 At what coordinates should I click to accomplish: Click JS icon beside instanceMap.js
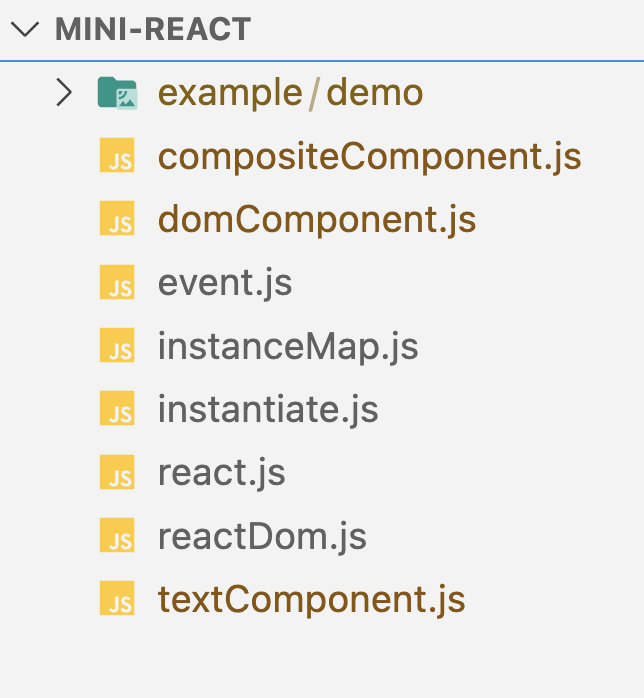pyautogui.click(x=118, y=348)
